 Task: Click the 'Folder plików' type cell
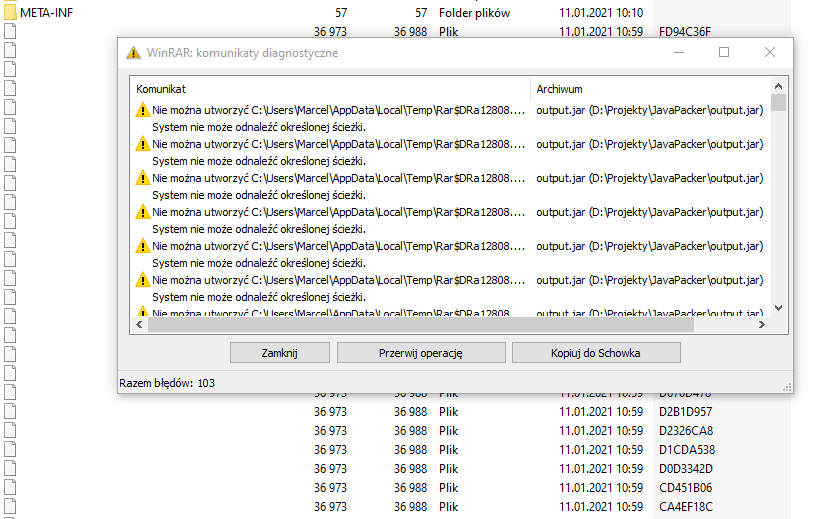click(x=474, y=13)
